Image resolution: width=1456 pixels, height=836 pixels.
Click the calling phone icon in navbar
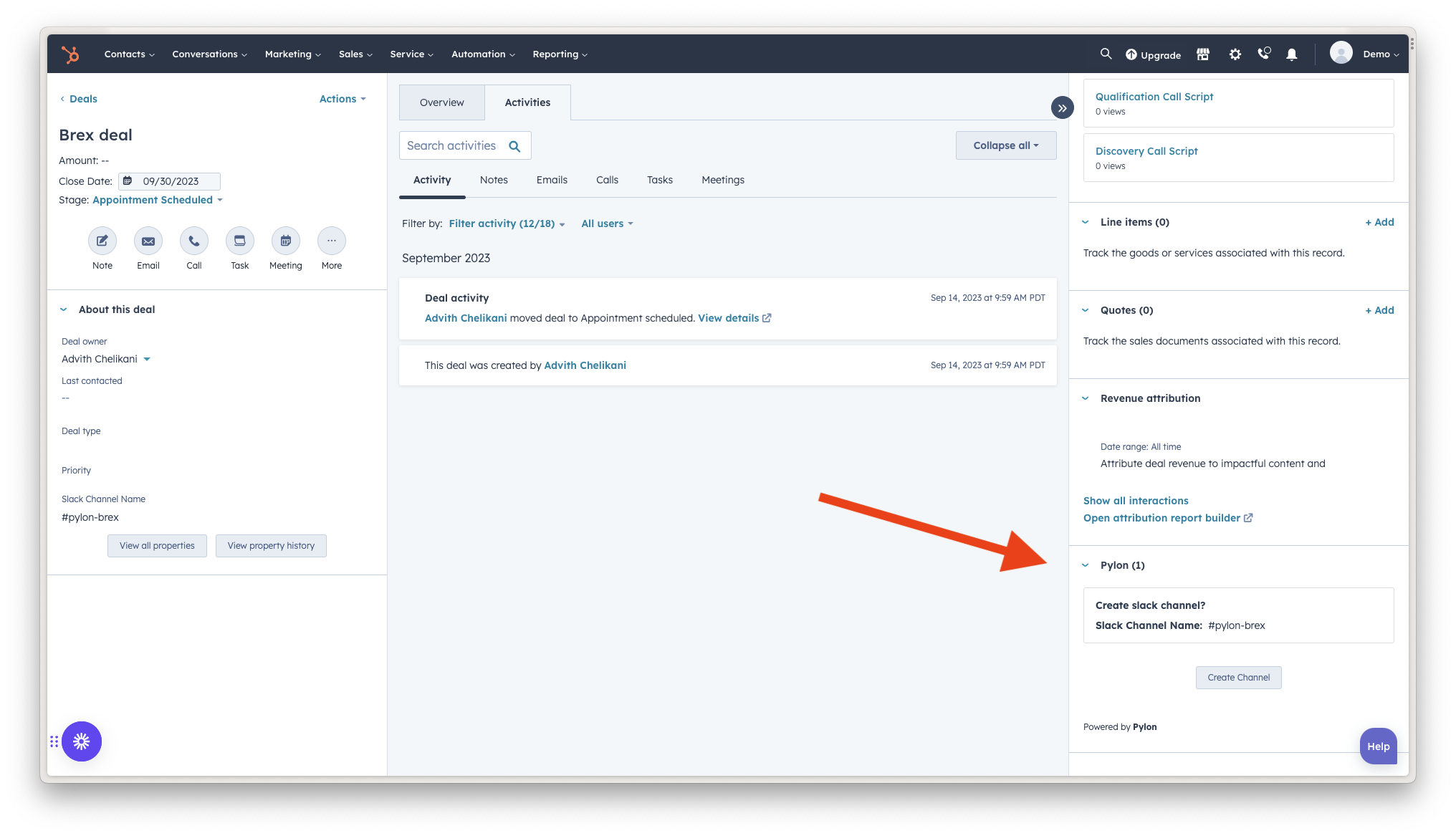click(1264, 54)
